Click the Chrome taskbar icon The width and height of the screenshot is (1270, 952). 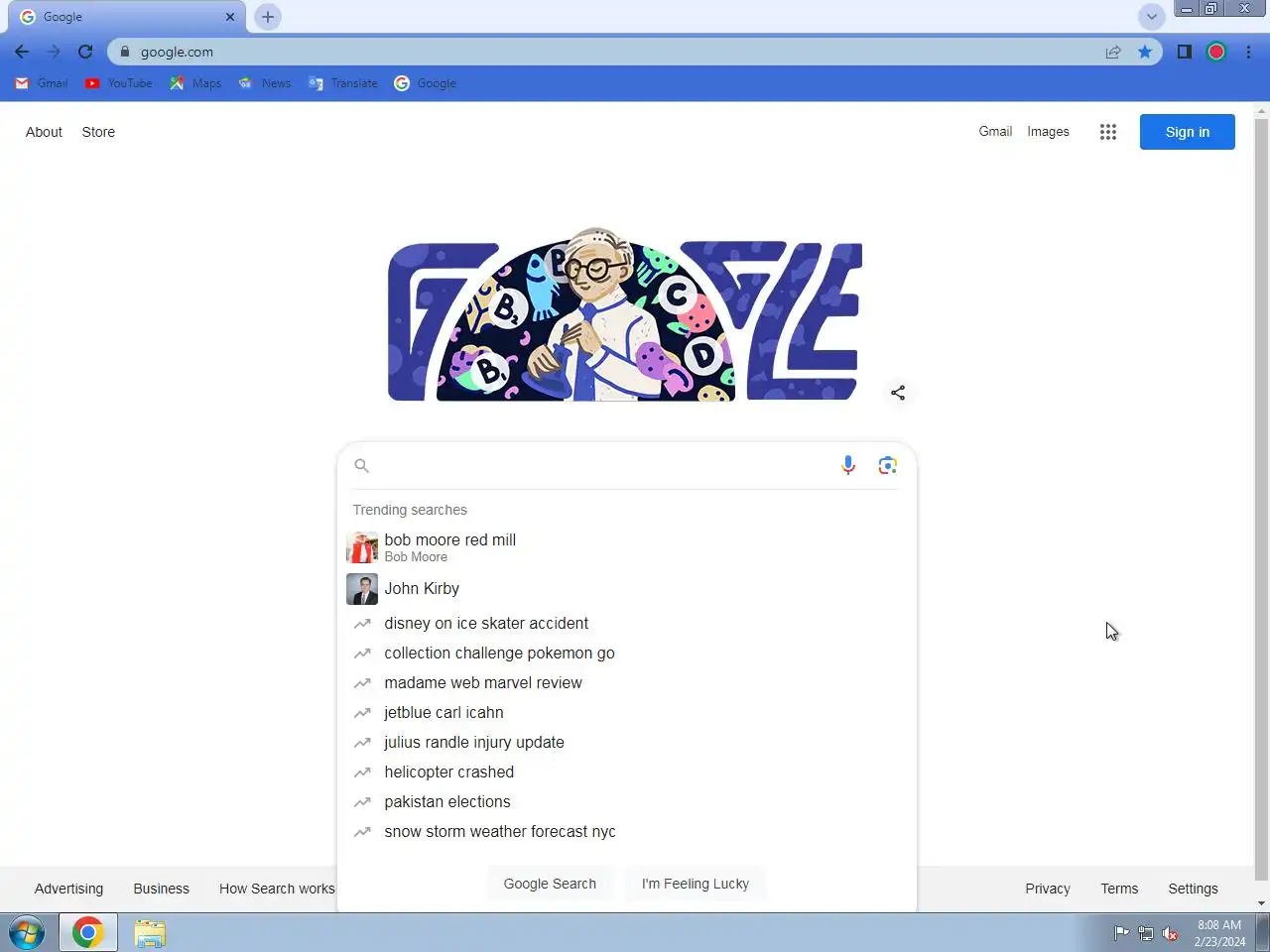pos(87,933)
